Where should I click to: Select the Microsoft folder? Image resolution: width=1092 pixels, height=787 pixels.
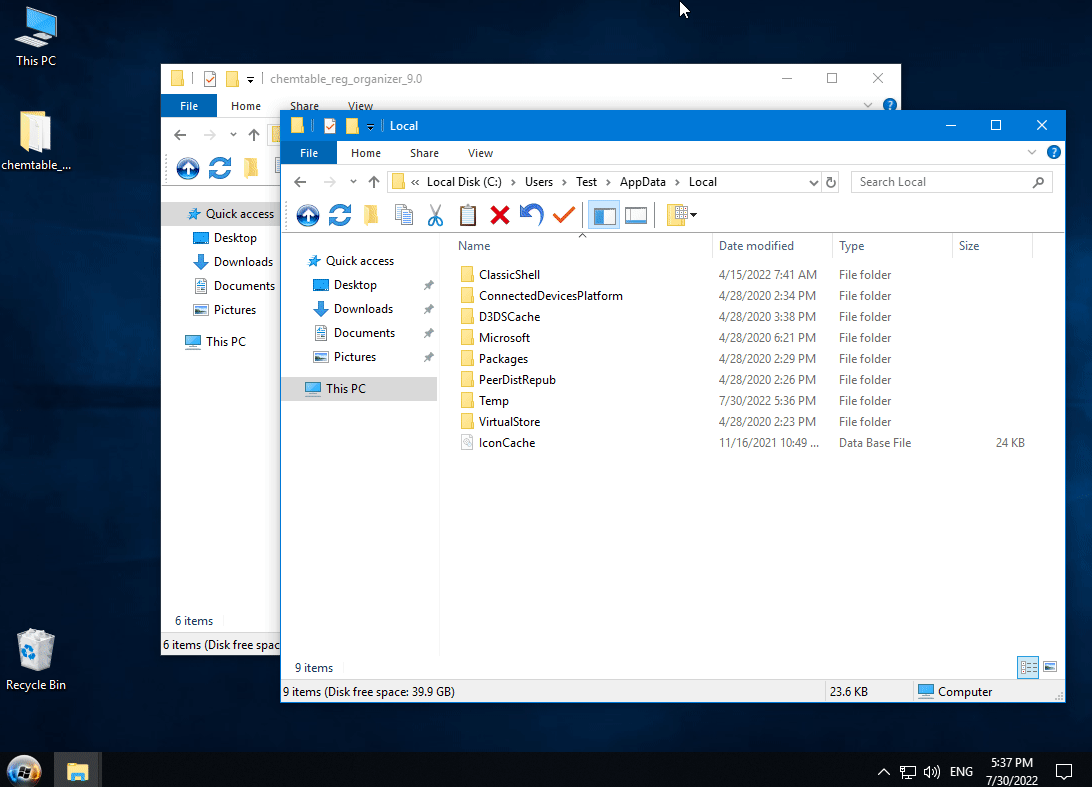(504, 338)
